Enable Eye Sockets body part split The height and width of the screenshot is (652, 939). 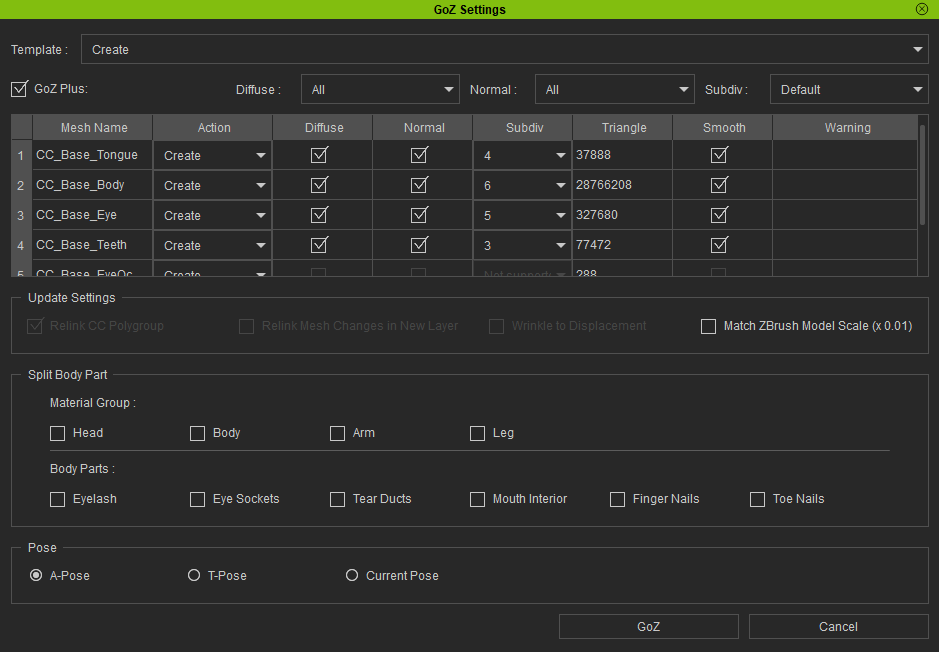[x=198, y=499]
